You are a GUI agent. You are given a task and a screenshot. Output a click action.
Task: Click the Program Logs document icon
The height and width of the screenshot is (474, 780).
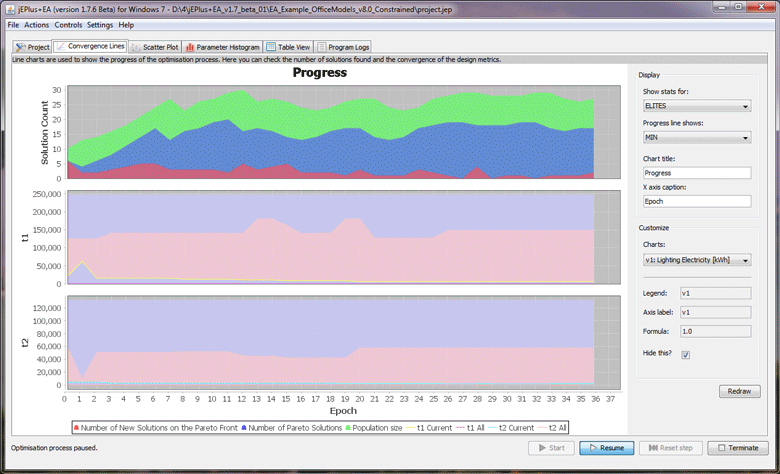[322, 47]
